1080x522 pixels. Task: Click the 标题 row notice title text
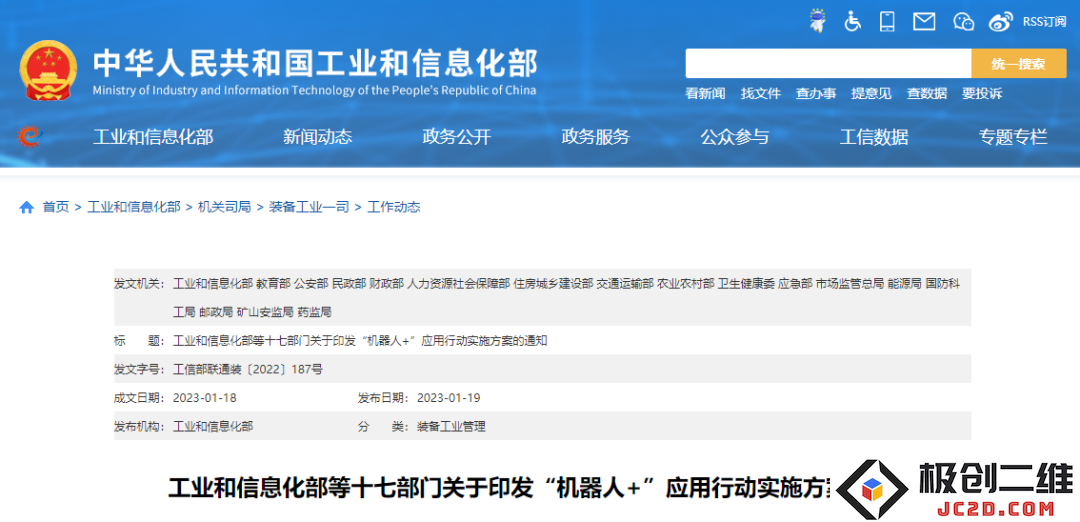point(360,341)
